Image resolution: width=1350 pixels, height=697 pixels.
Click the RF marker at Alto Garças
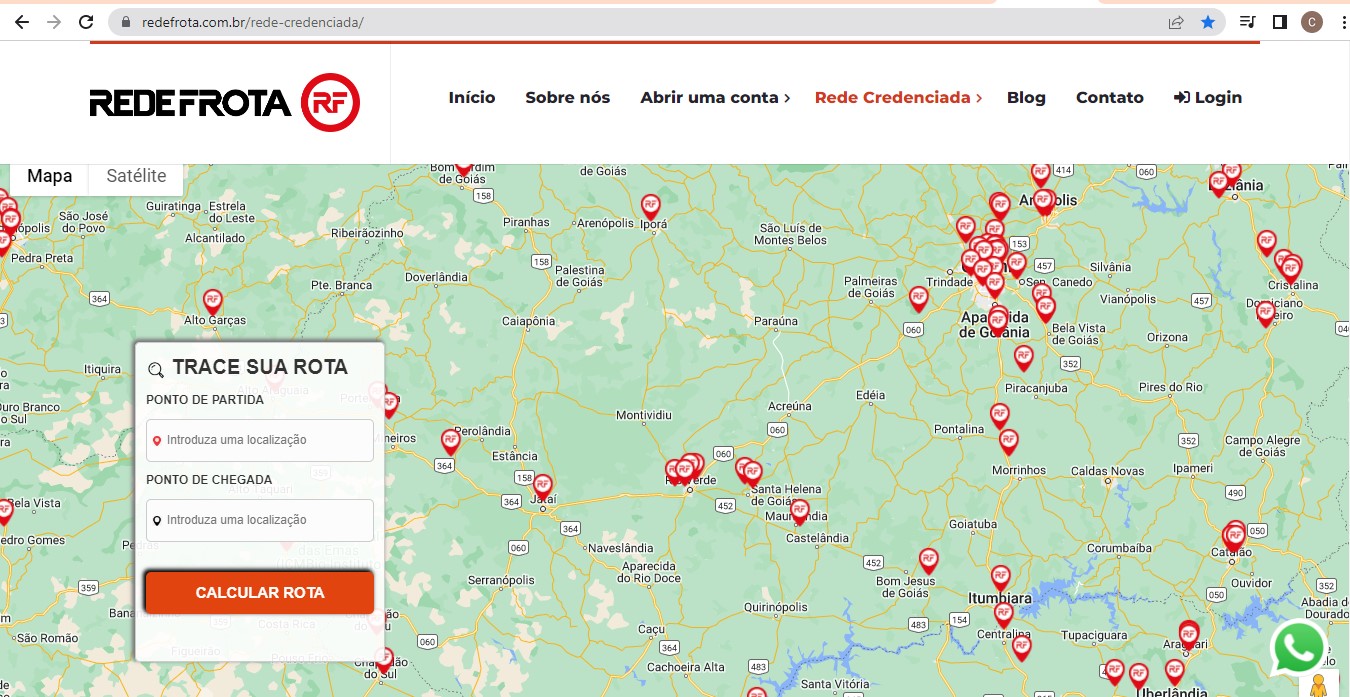[x=212, y=302]
